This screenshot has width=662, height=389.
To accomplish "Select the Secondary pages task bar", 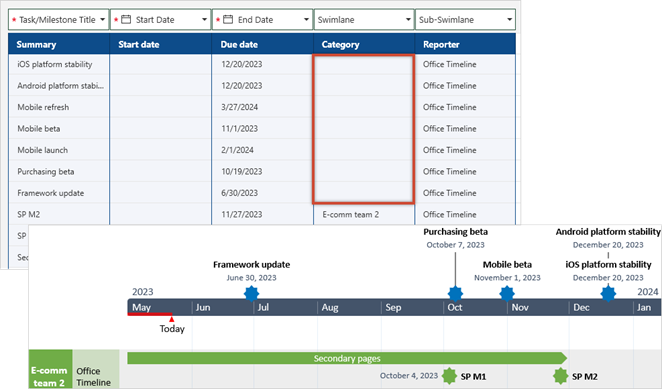I will point(347,359).
